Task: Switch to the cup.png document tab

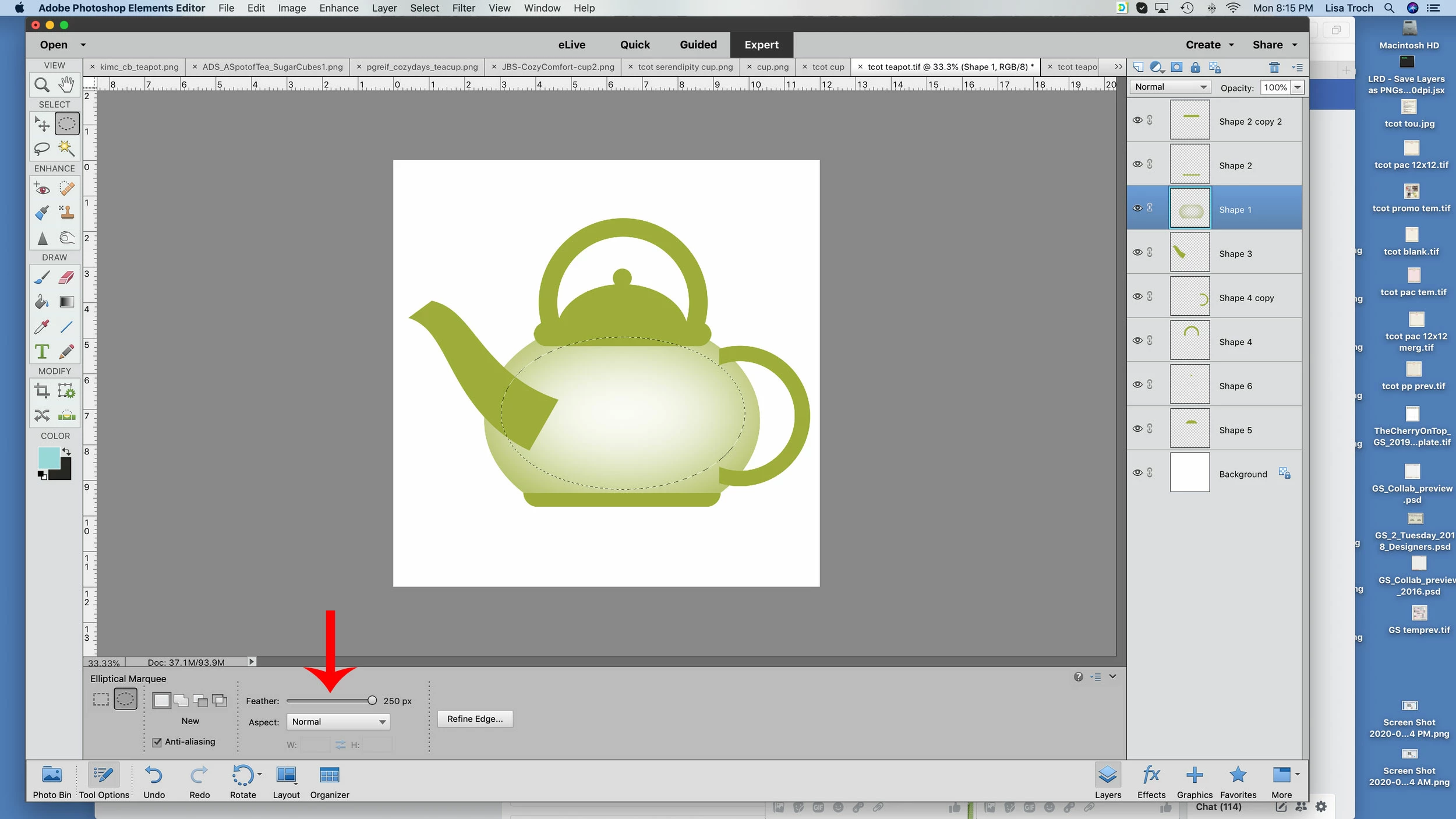Action: pyautogui.click(x=772, y=67)
